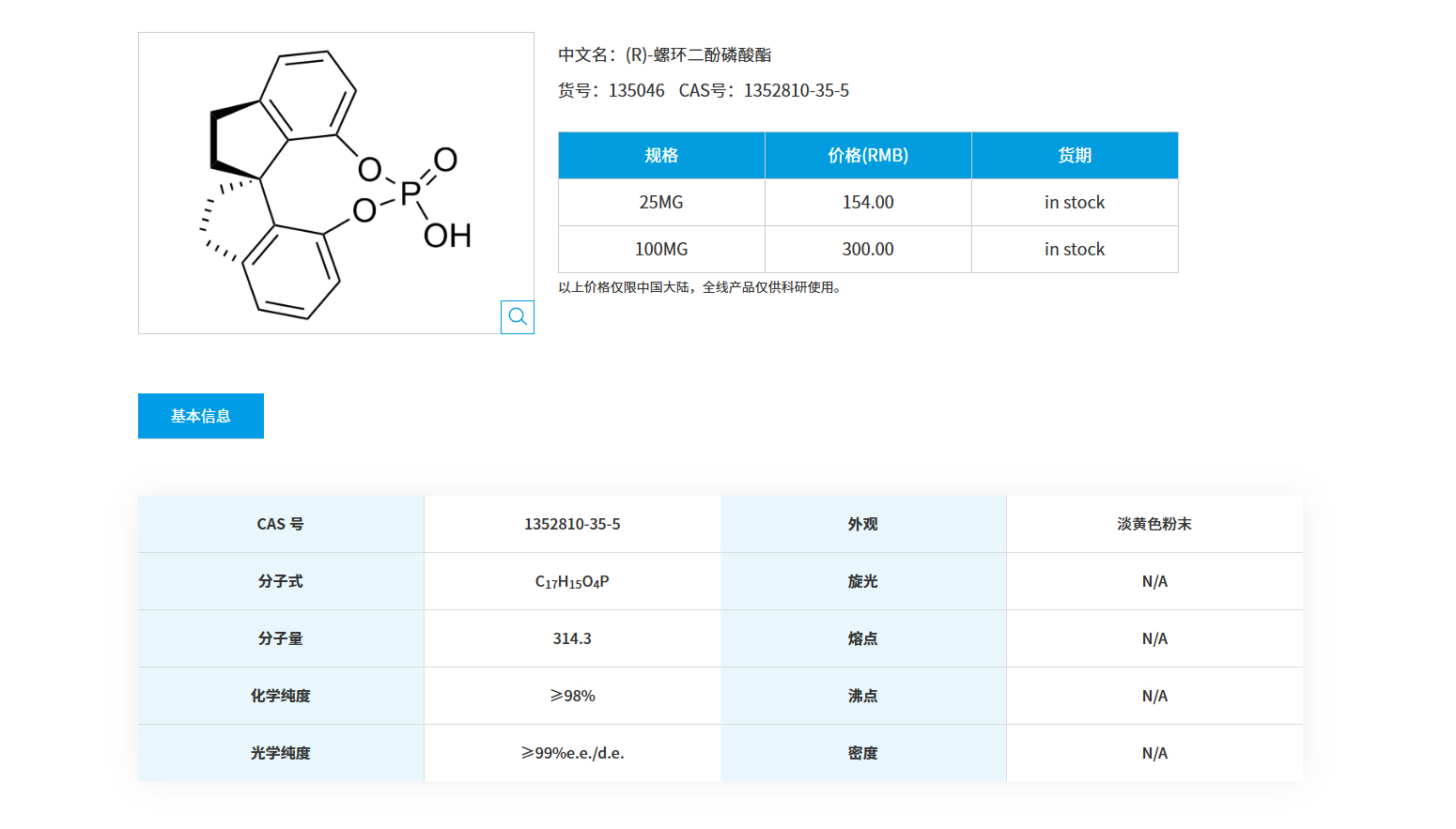Click the 分子式 C17H15O4P value

[x=572, y=581]
